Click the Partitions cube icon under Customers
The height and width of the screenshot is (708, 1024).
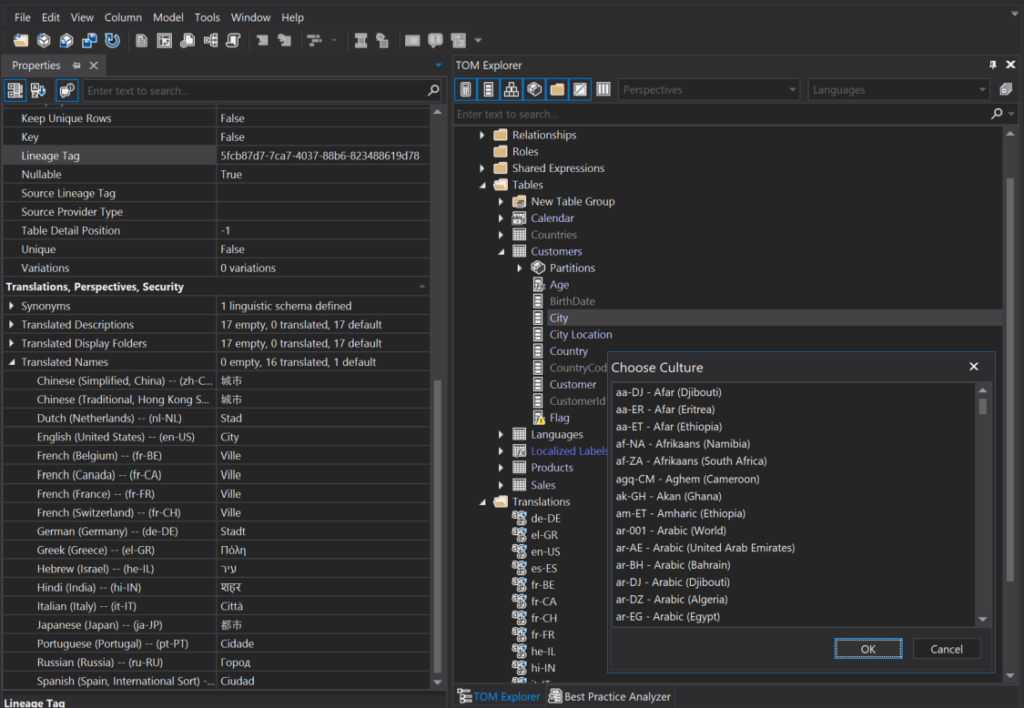click(x=537, y=268)
